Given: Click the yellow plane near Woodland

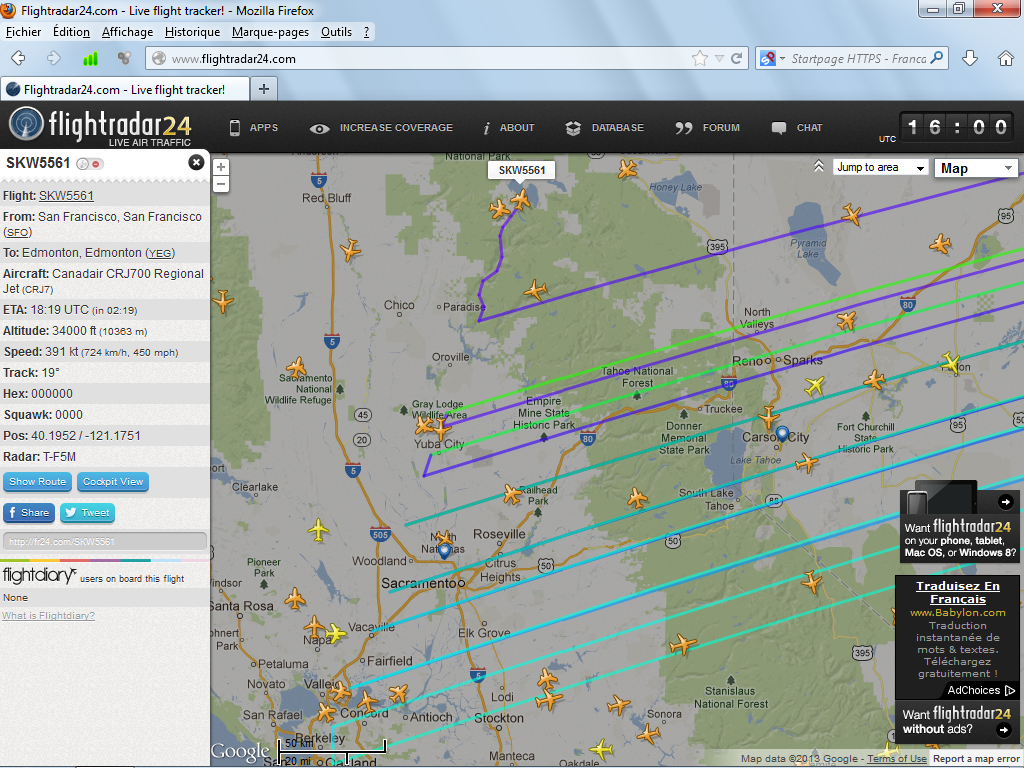Looking at the screenshot, I should [x=318, y=530].
